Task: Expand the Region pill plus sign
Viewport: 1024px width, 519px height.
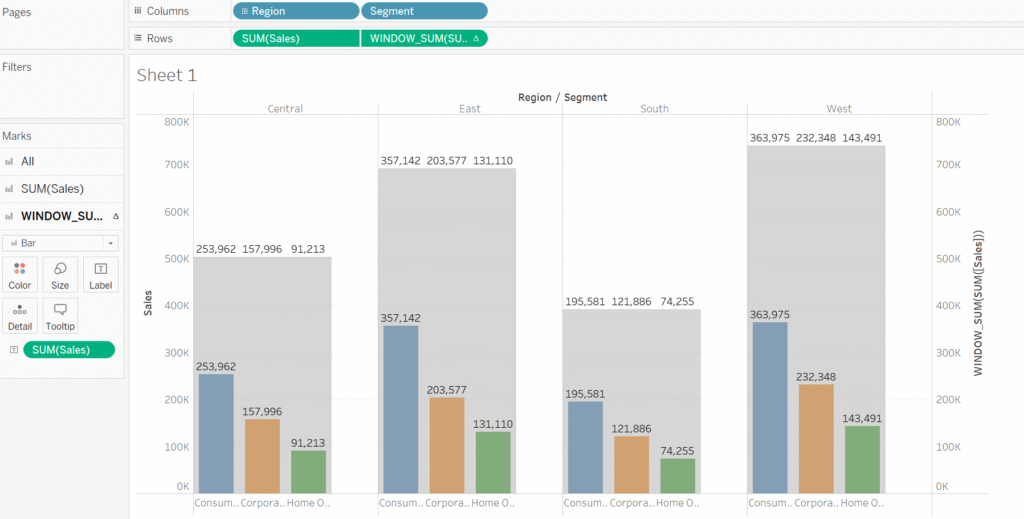Action: click(244, 11)
